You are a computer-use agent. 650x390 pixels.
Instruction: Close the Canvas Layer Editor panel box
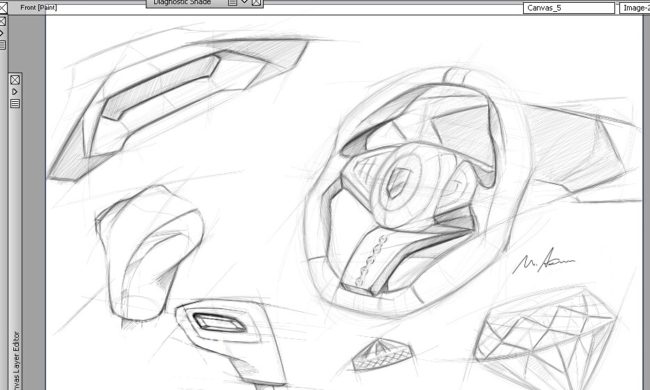point(15,79)
